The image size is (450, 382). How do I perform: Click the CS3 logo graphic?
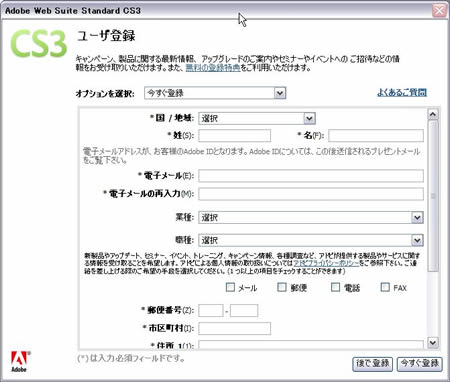point(39,44)
